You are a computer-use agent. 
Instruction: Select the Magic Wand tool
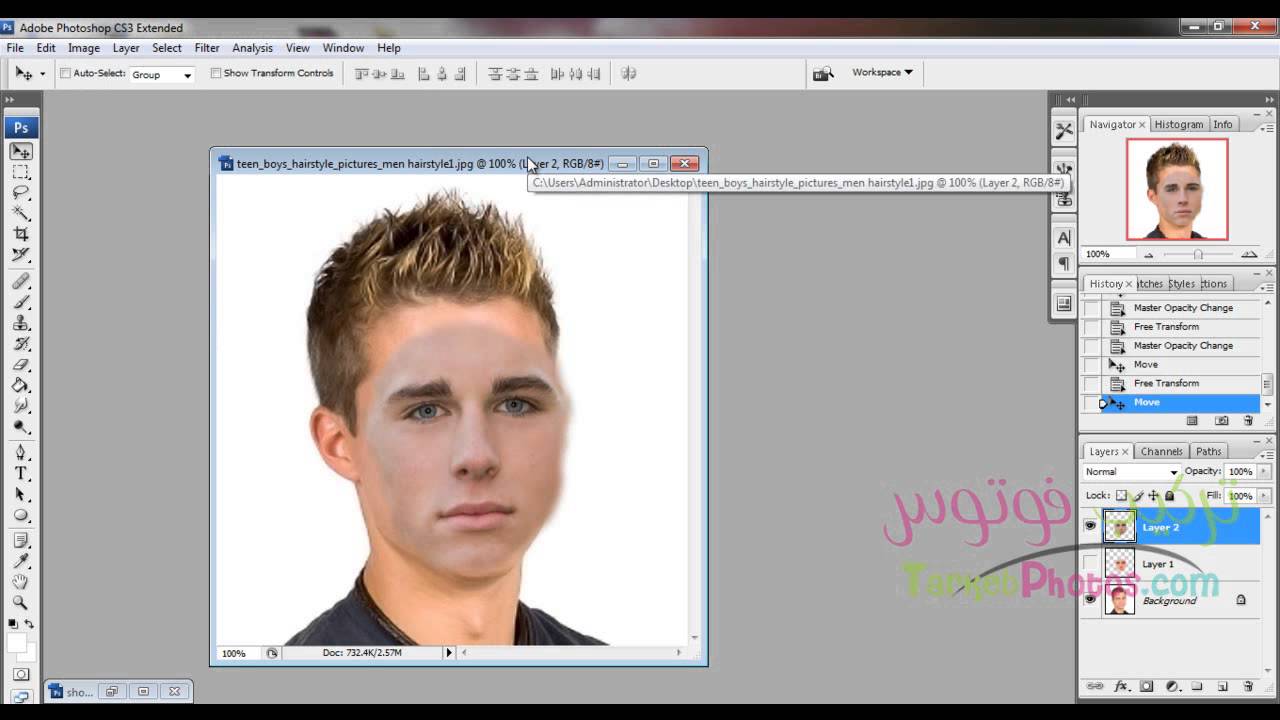click(x=21, y=213)
